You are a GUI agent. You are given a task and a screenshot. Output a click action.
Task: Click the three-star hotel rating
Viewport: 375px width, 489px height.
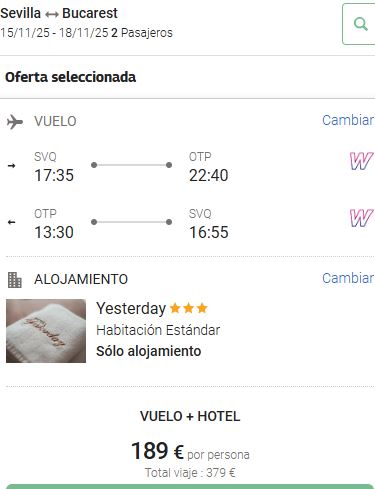(189, 308)
